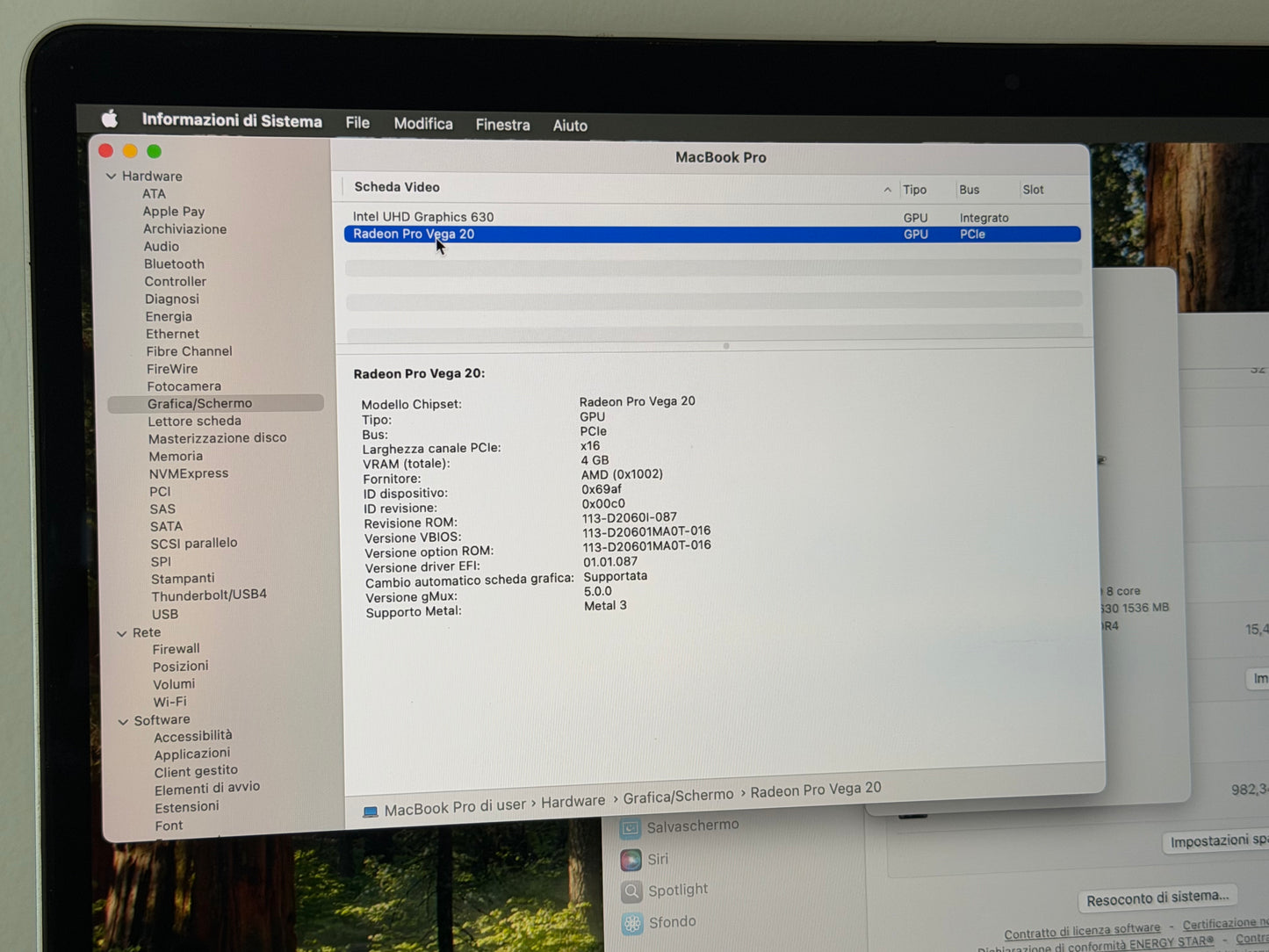Select ATA in the sidebar

[154, 194]
